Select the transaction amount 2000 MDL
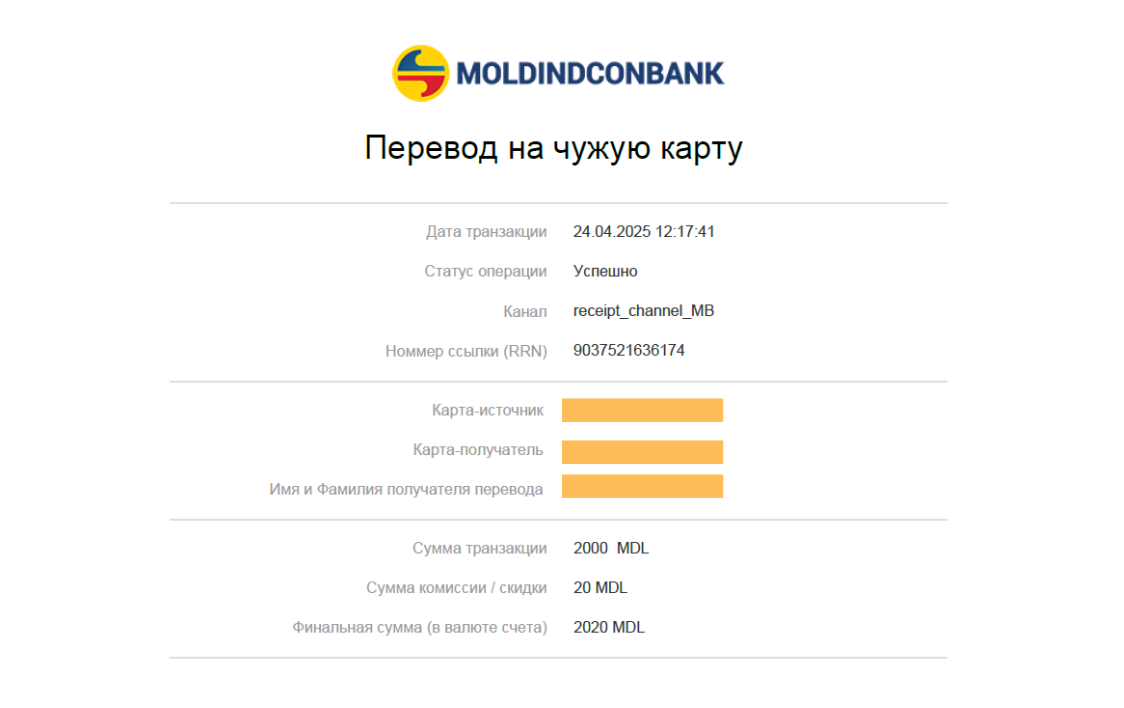Screen dimensions: 1124x708 coord(611,548)
